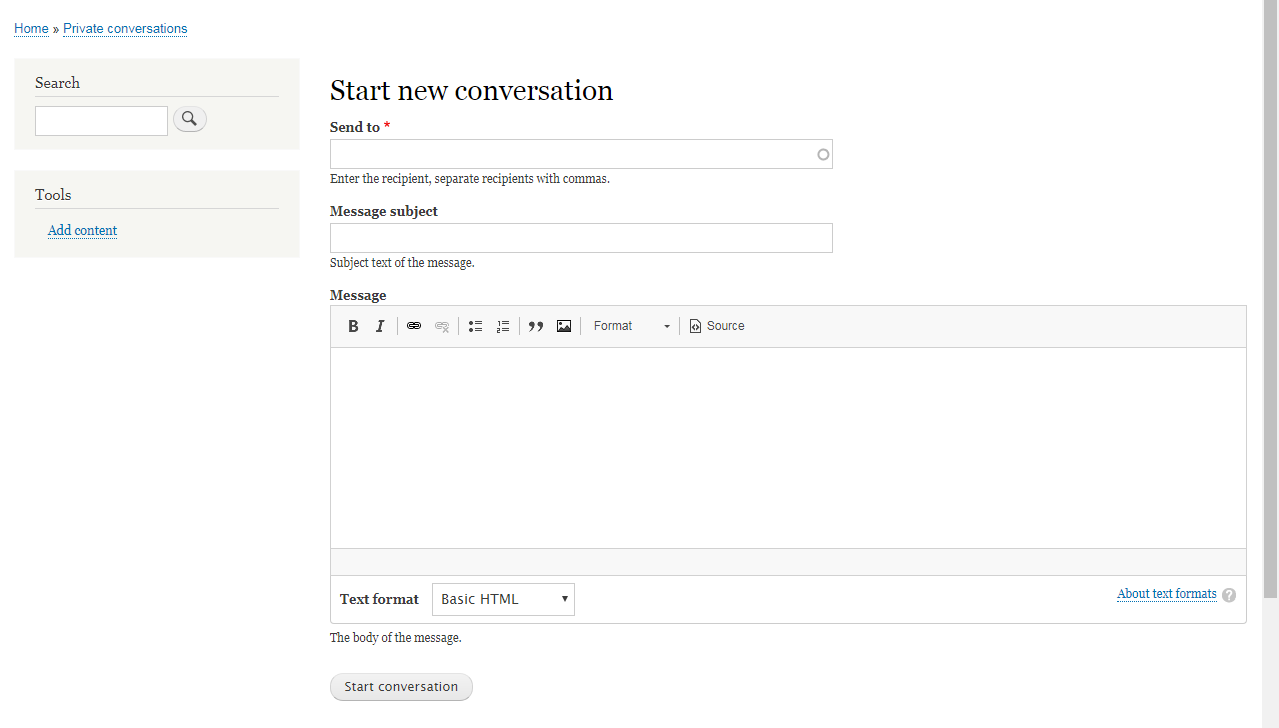
Task: Open the Text format Basic HTML dropdown
Action: pos(503,599)
